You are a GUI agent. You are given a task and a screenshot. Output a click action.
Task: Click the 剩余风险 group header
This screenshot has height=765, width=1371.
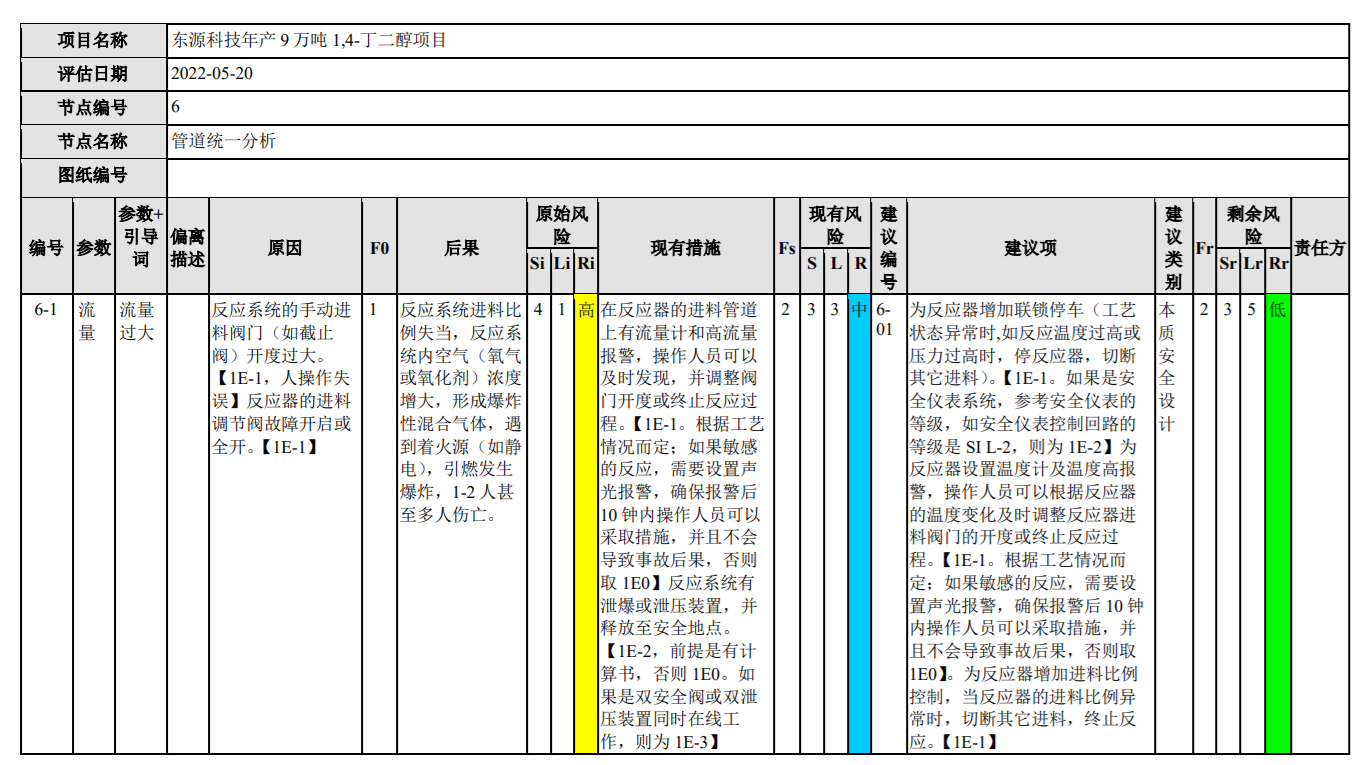pos(1253,223)
